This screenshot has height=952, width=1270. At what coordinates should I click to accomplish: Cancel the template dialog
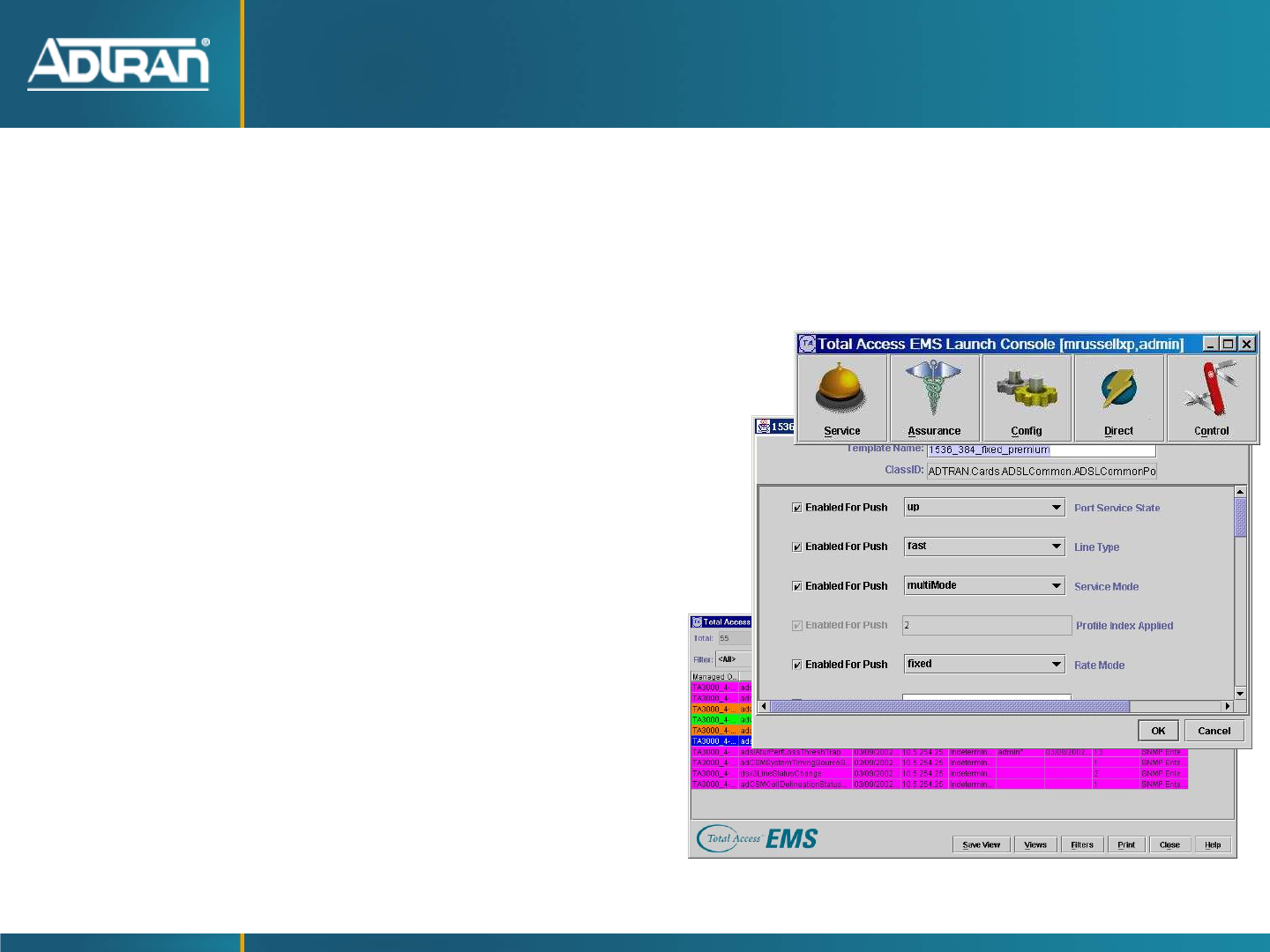pos(1214,731)
